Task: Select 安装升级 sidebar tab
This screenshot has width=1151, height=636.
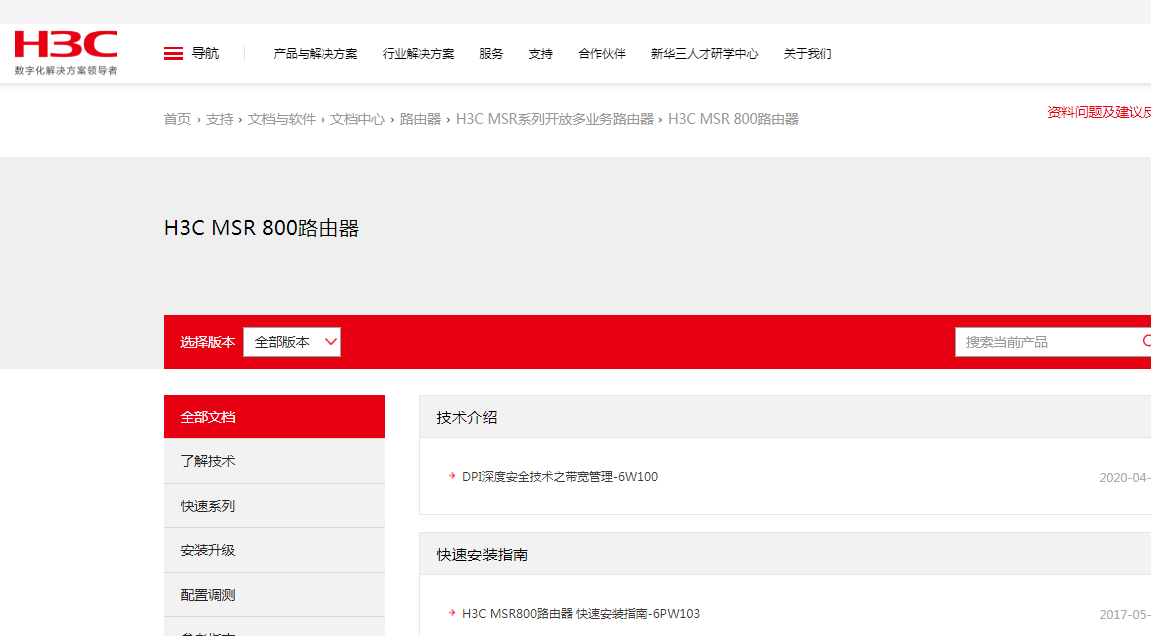Action: coord(275,550)
